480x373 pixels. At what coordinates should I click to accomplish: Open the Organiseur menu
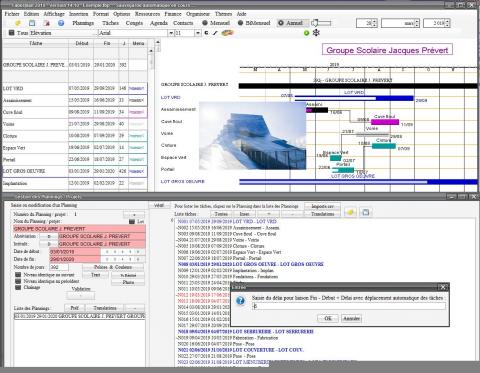pos(198,14)
